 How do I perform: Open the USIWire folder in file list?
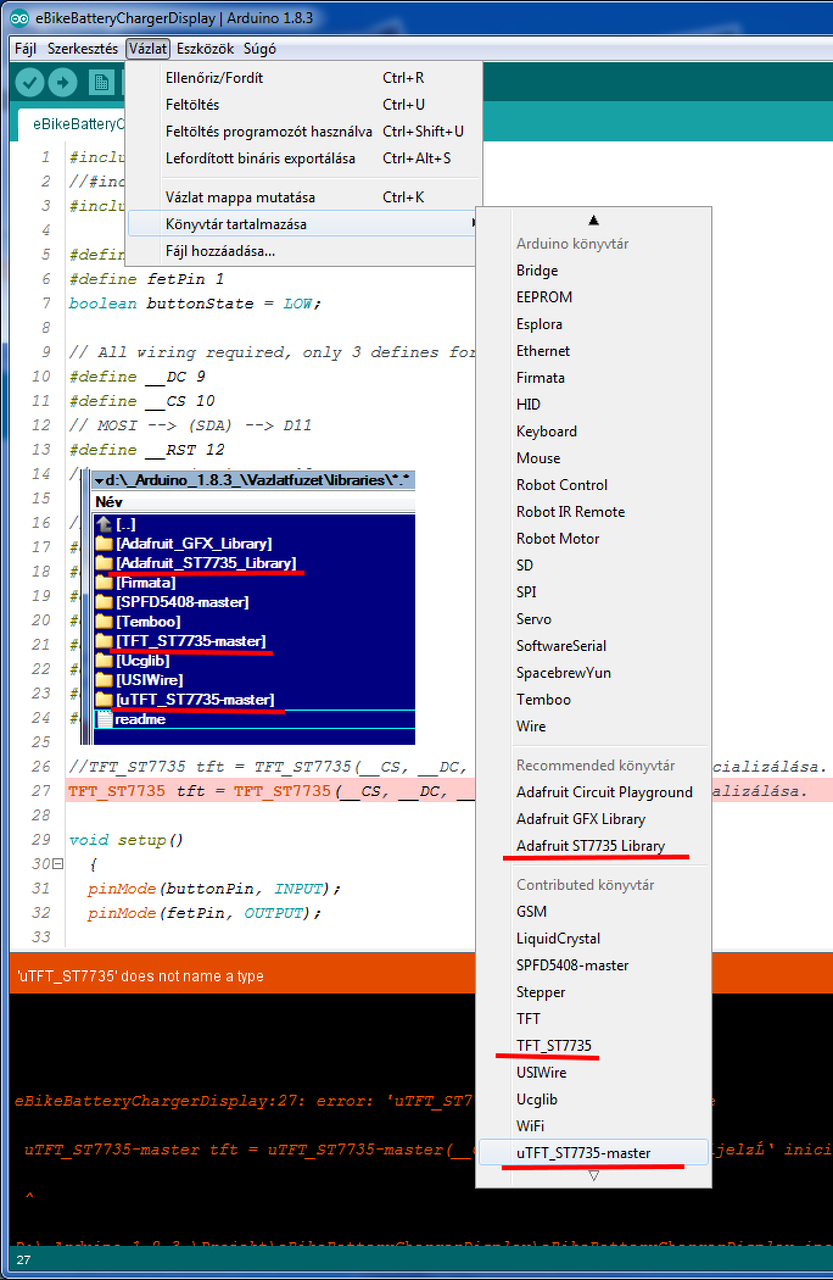tap(140, 680)
